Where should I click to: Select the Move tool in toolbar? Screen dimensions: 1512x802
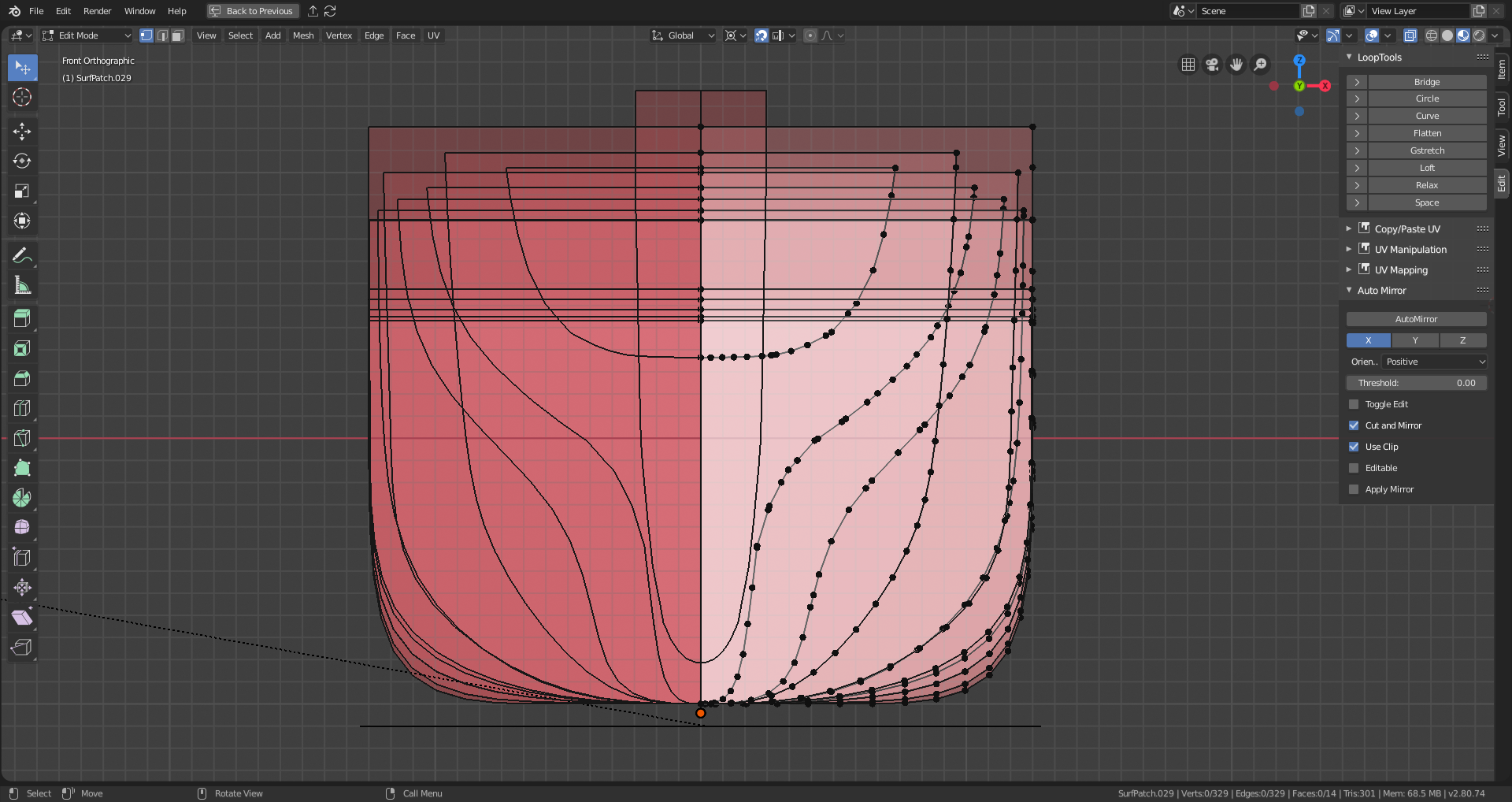22,131
